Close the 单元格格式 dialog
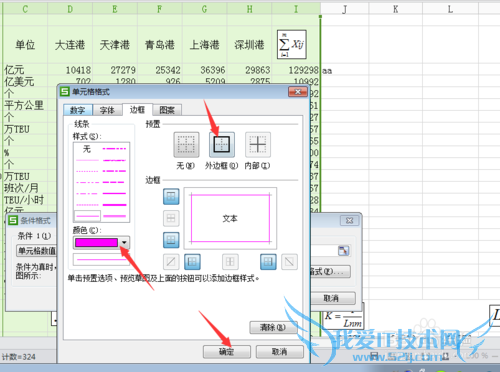500x372 pixels. [298, 92]
